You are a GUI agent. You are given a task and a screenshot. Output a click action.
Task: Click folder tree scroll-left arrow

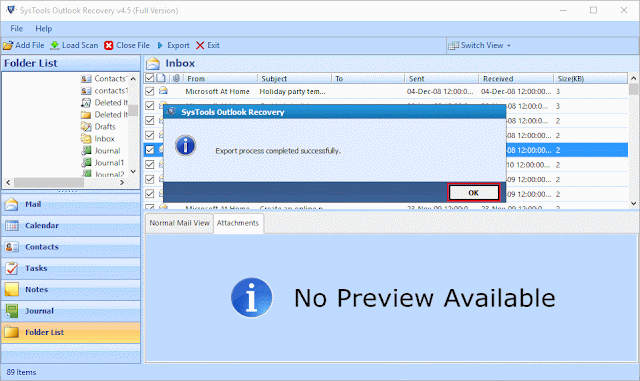pos(8,183)
